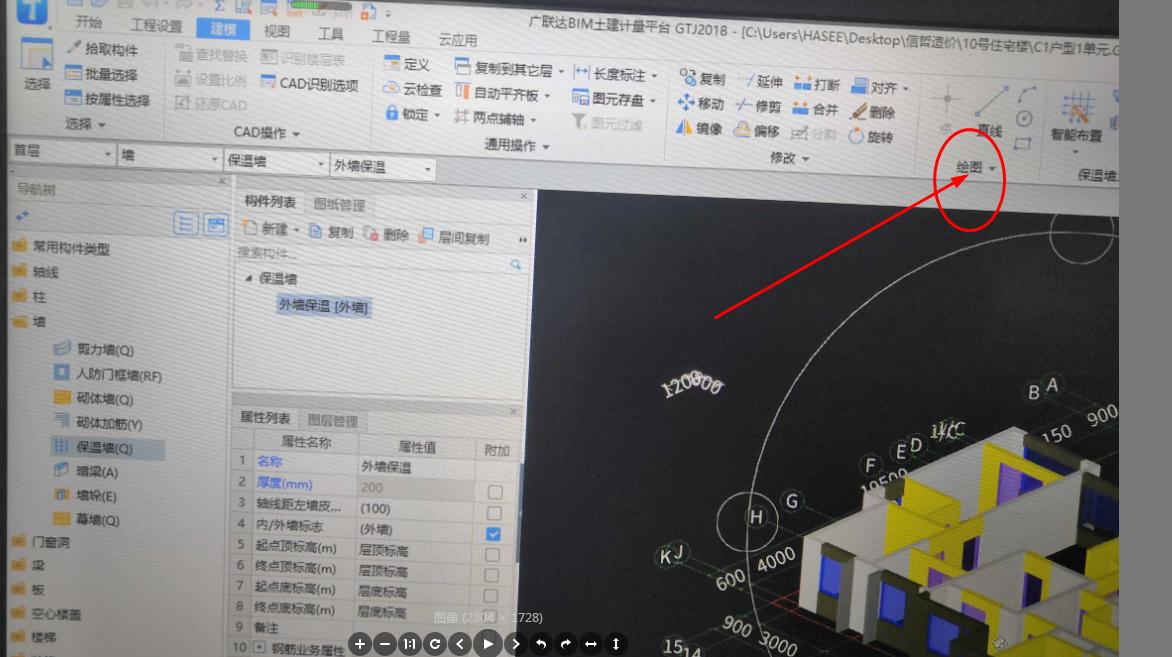This screenshot has height=657, width=1172.
Task: Collapse the 保温墙 tree node
Action: pos(249,277)
